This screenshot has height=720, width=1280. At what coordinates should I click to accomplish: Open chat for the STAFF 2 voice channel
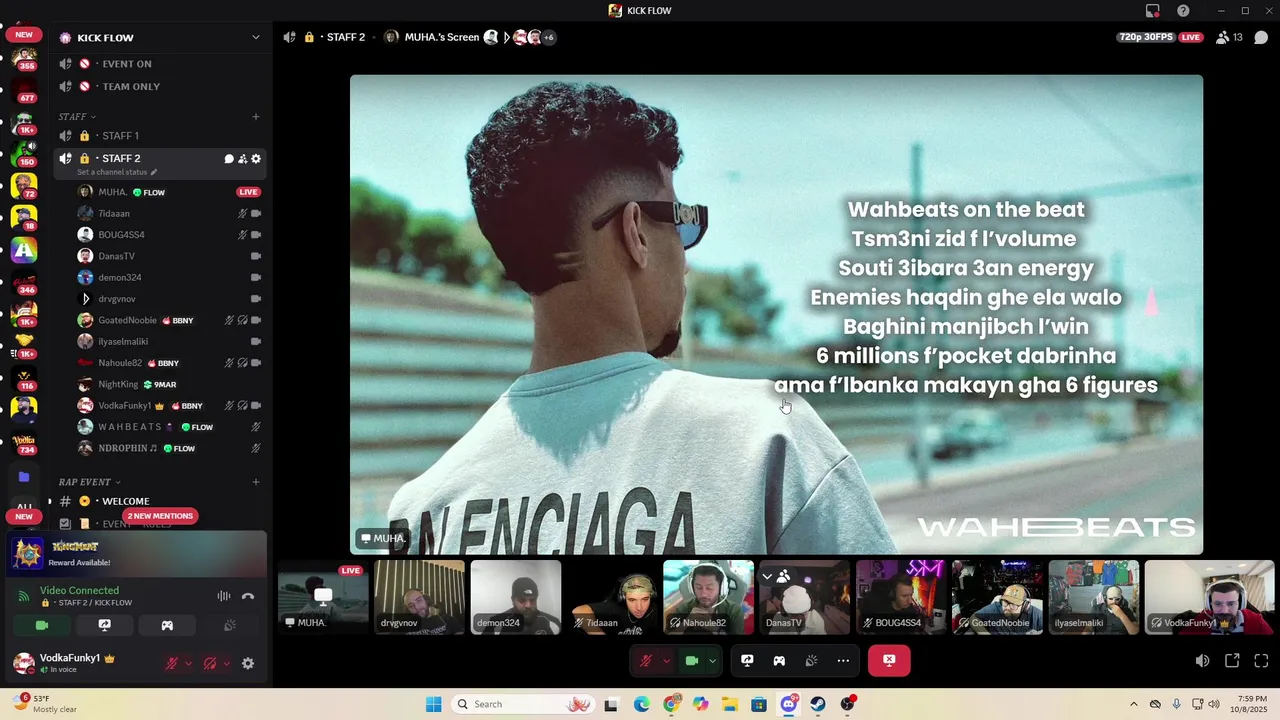(x=229, y=159)
